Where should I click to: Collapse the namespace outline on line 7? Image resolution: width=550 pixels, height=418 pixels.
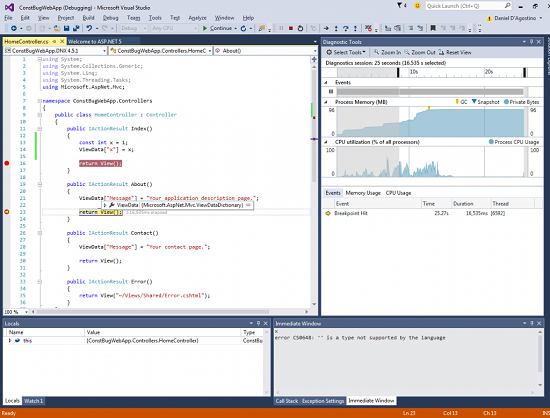(40, 101)
